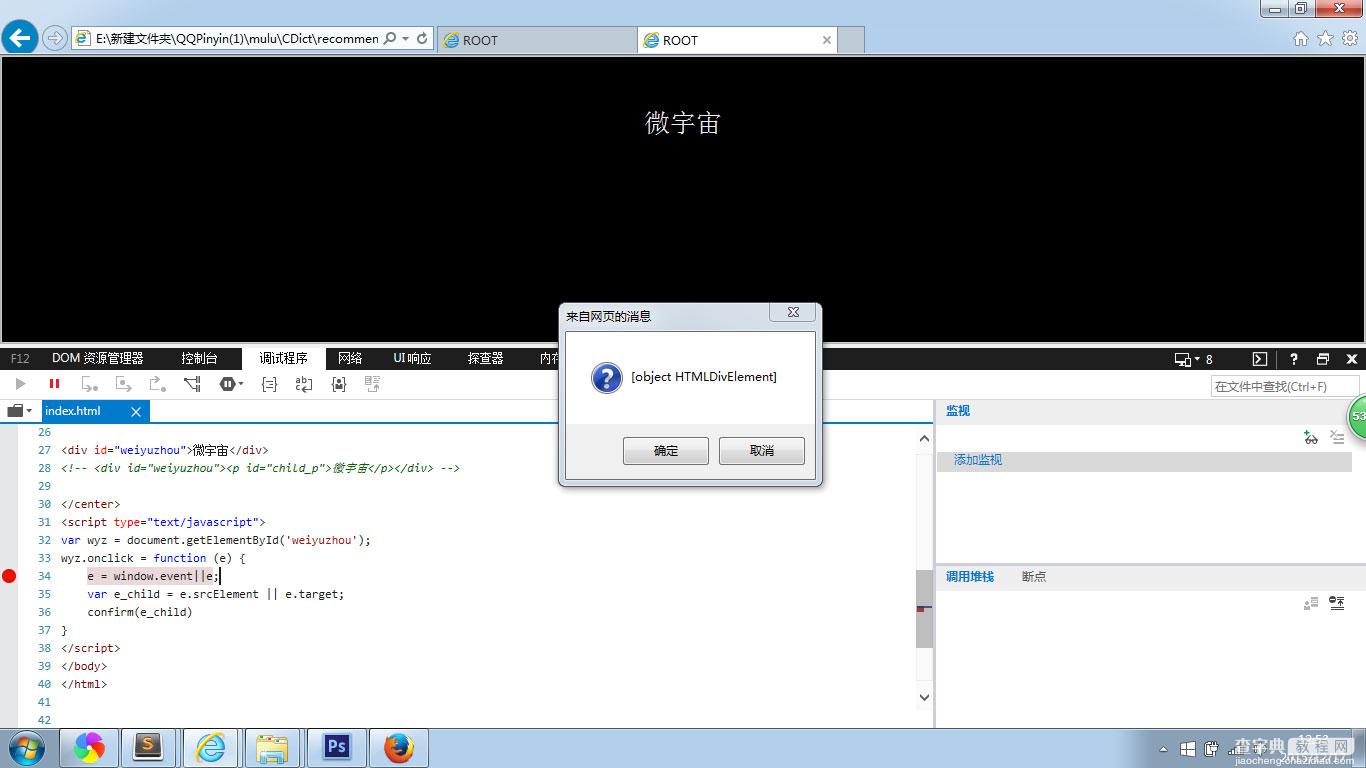This screenshot has width=1366, height=768.
Task: Open a new browser tab
Action: click(x=850, y=40)
